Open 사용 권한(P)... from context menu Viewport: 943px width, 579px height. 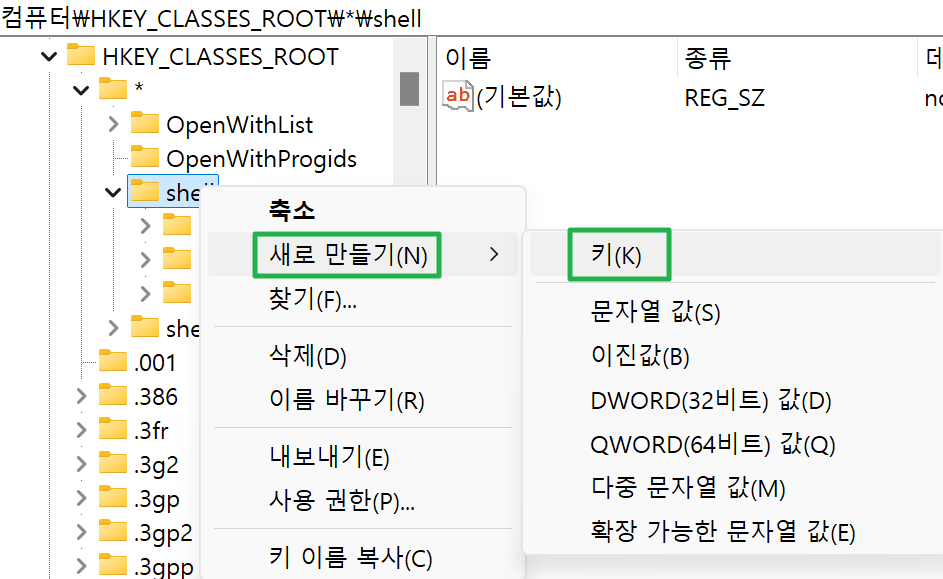pos(342,500)
